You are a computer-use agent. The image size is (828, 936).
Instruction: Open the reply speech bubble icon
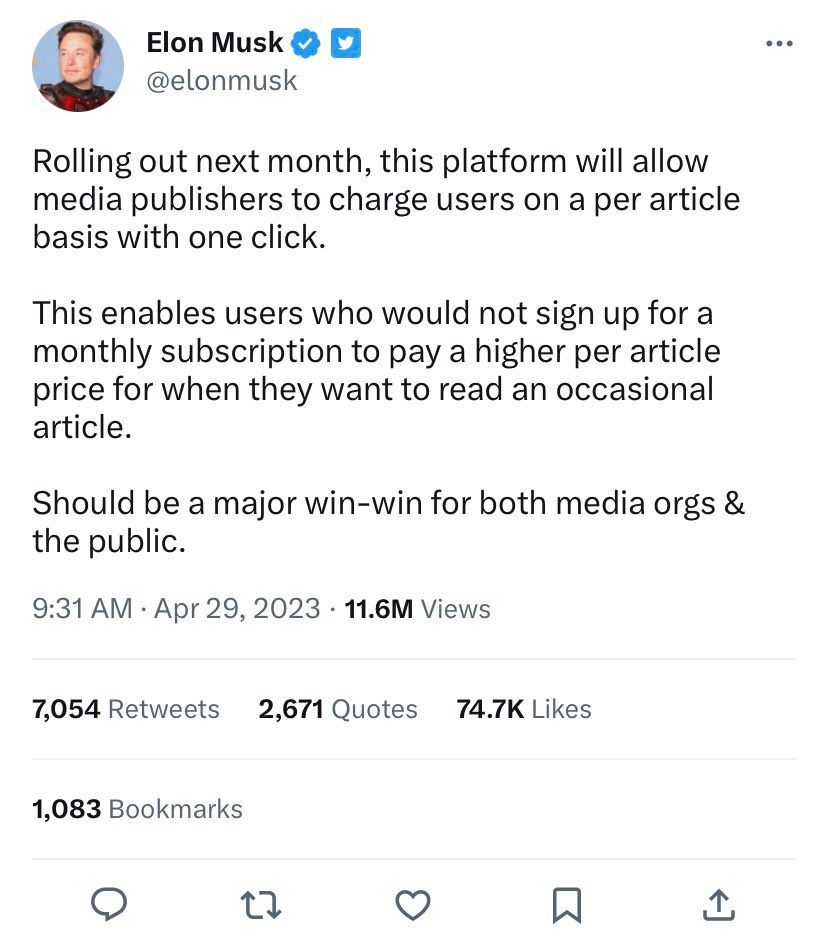[108, 904]
